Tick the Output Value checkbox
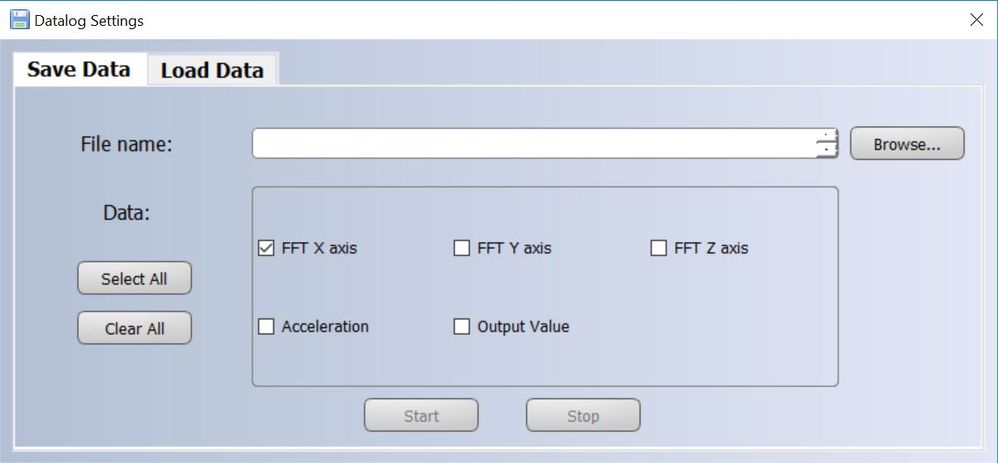 click(461, 327)
